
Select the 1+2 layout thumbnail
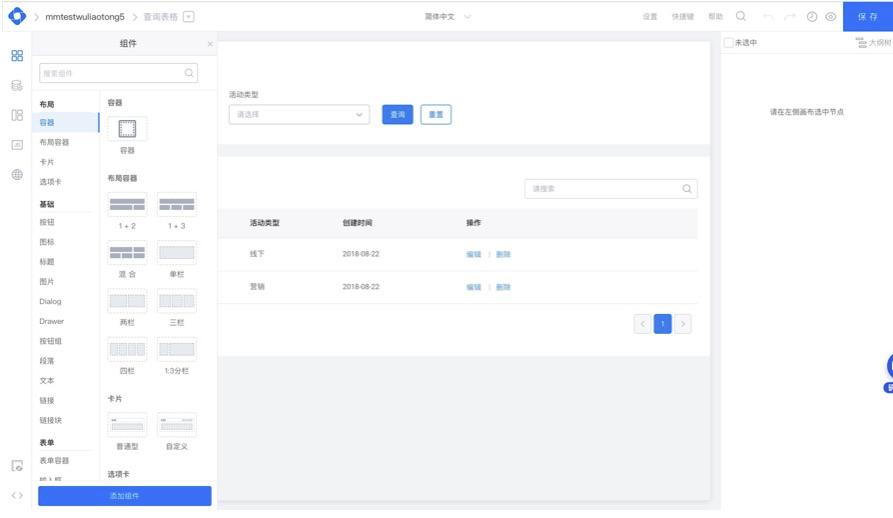[x=127, y=204]
